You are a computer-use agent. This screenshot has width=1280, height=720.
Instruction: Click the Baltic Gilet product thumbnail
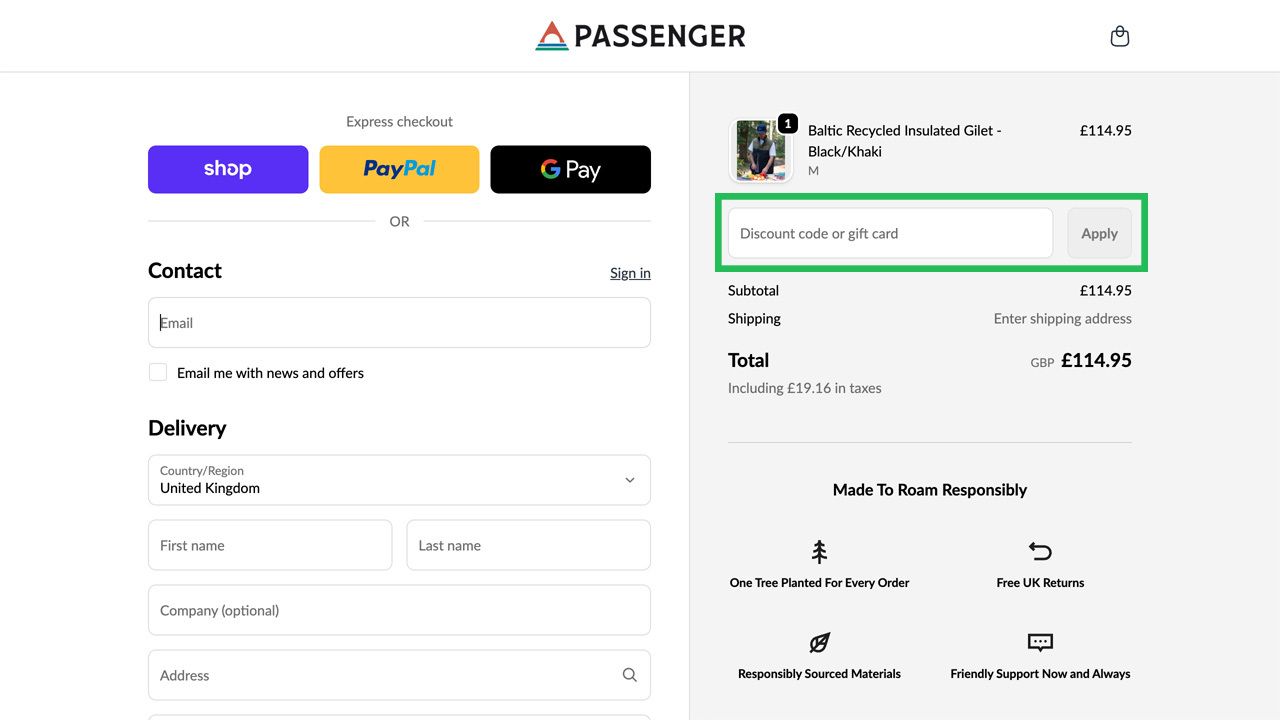[760, 150]
